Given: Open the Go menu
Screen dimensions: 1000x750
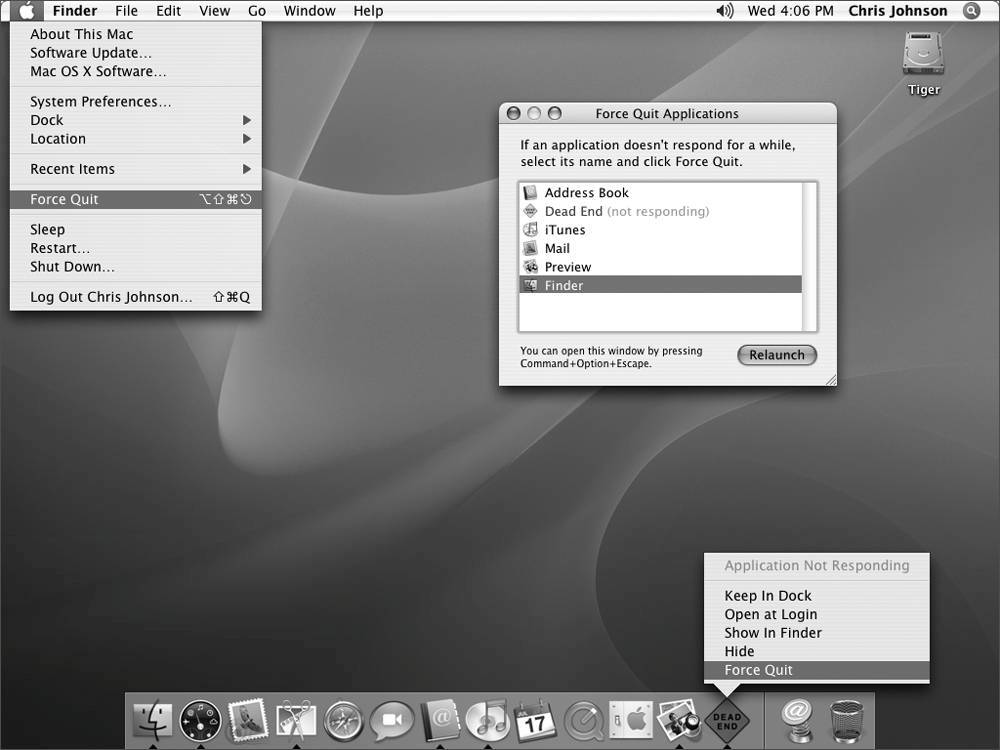Looking at the screenshot, I should [256, 11].
